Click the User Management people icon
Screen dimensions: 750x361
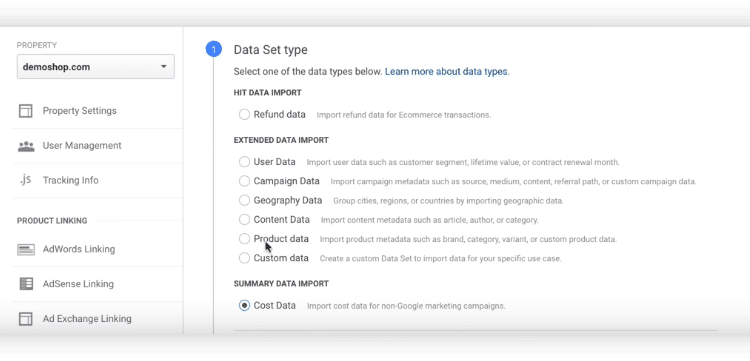click(26, 146)
